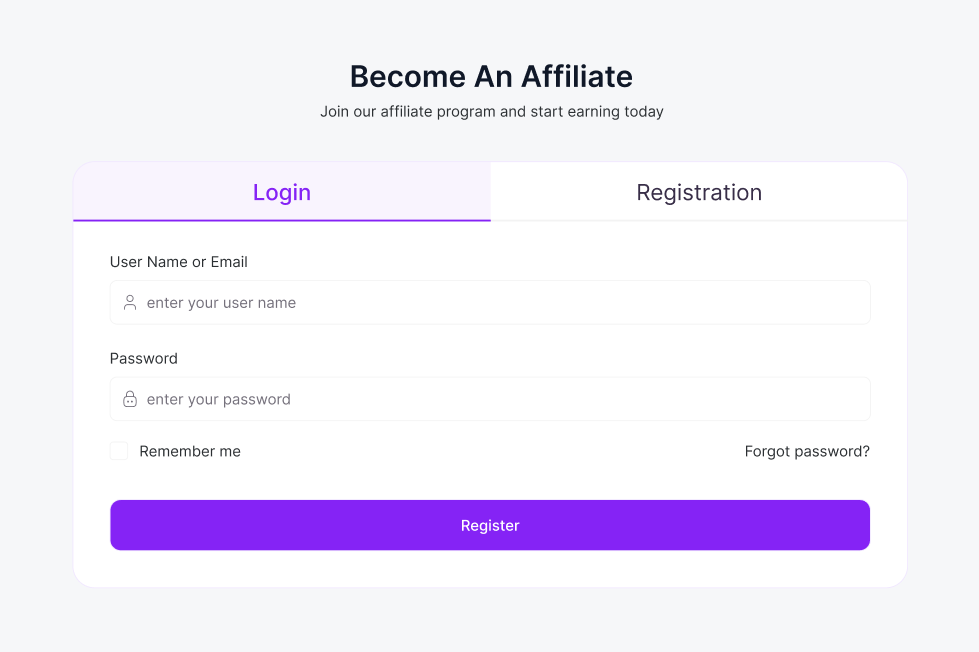979x652 pixels.
Task: Click the word "Email" in the username label
Action: click(229, 262)
